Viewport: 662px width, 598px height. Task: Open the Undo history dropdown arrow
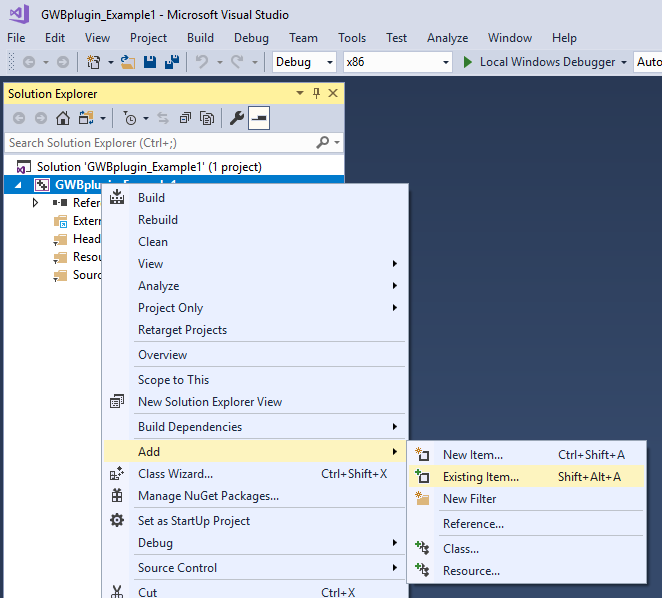tap(220, 63)
